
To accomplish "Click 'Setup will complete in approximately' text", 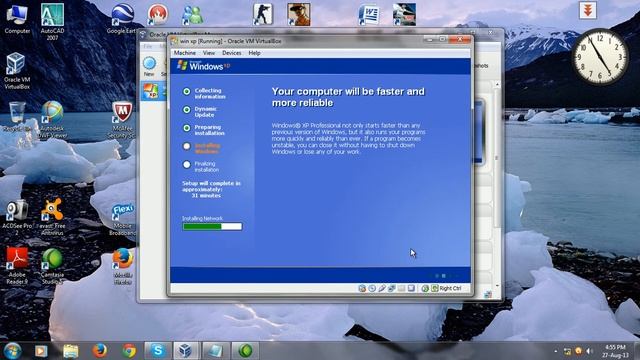I will (x=211, y=187).
